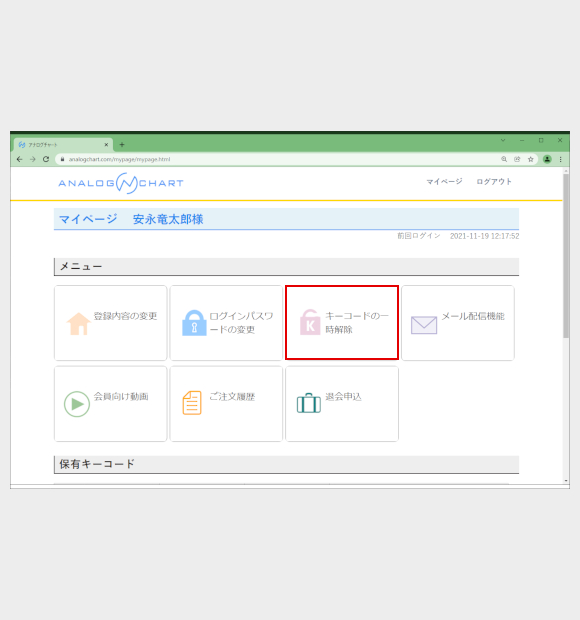This screenshot has width=580, height=620.
Task: Click the analogchart.com address bar
Action: (x=277, y=159)
